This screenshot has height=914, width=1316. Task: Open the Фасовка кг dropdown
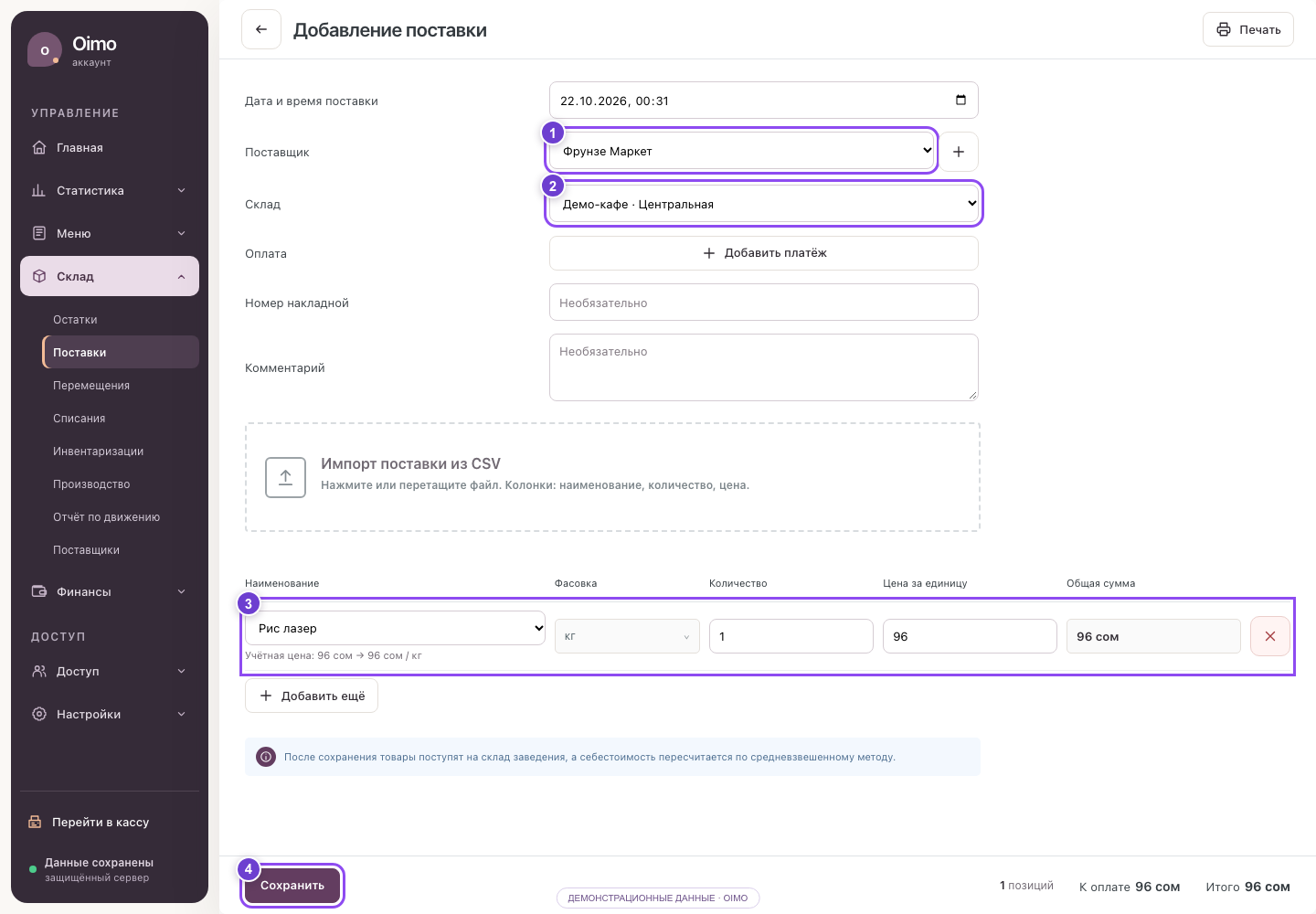pos(627,636)
